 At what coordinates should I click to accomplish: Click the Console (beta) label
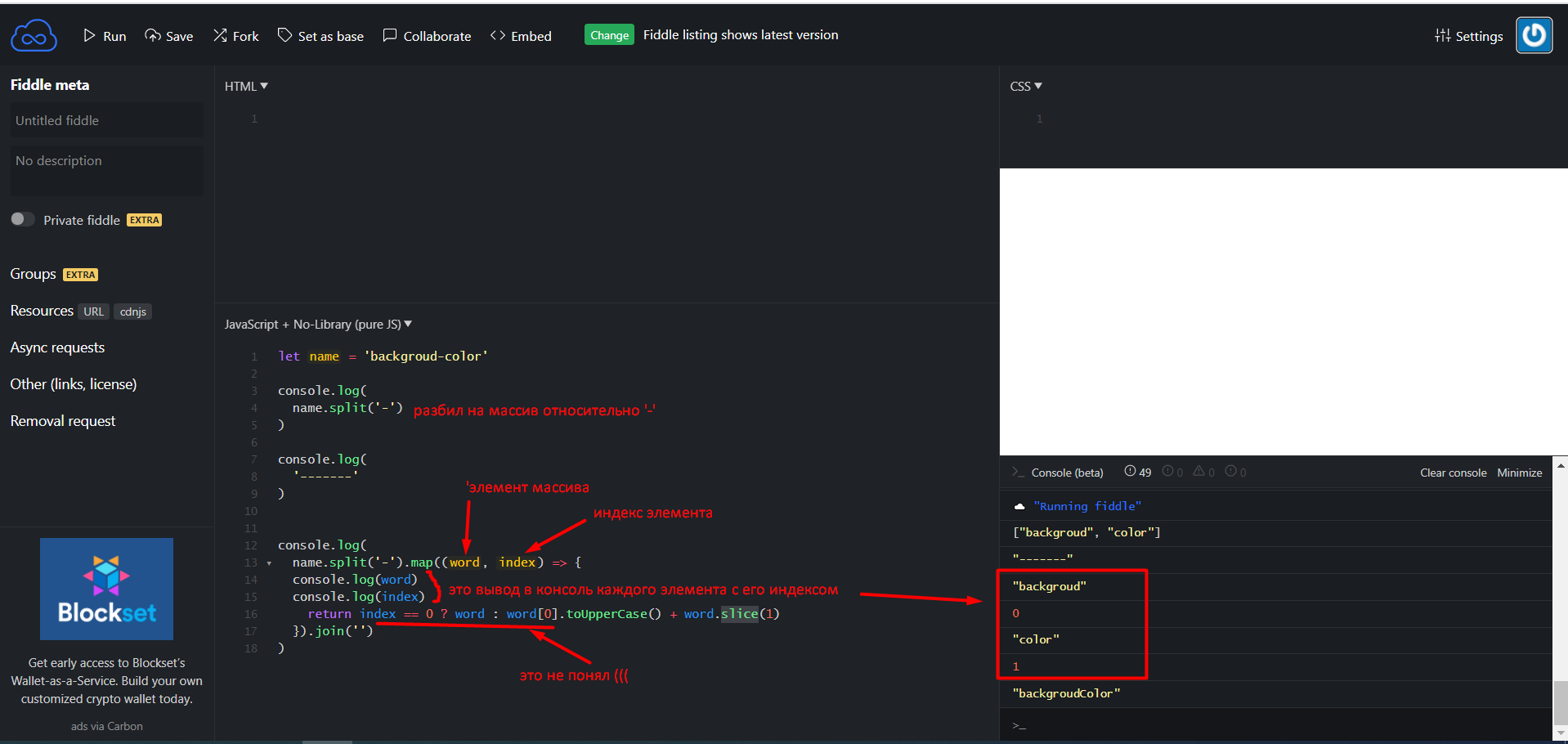[x=1067, y=473]
